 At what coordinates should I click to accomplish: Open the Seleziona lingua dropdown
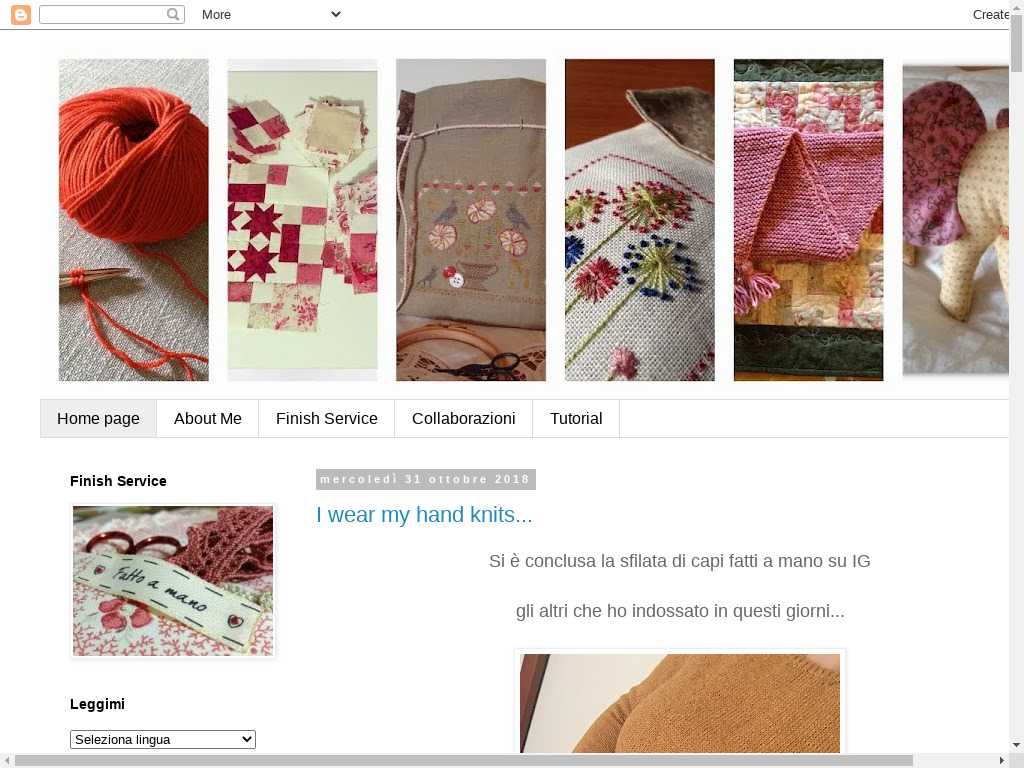coord(163,739)
